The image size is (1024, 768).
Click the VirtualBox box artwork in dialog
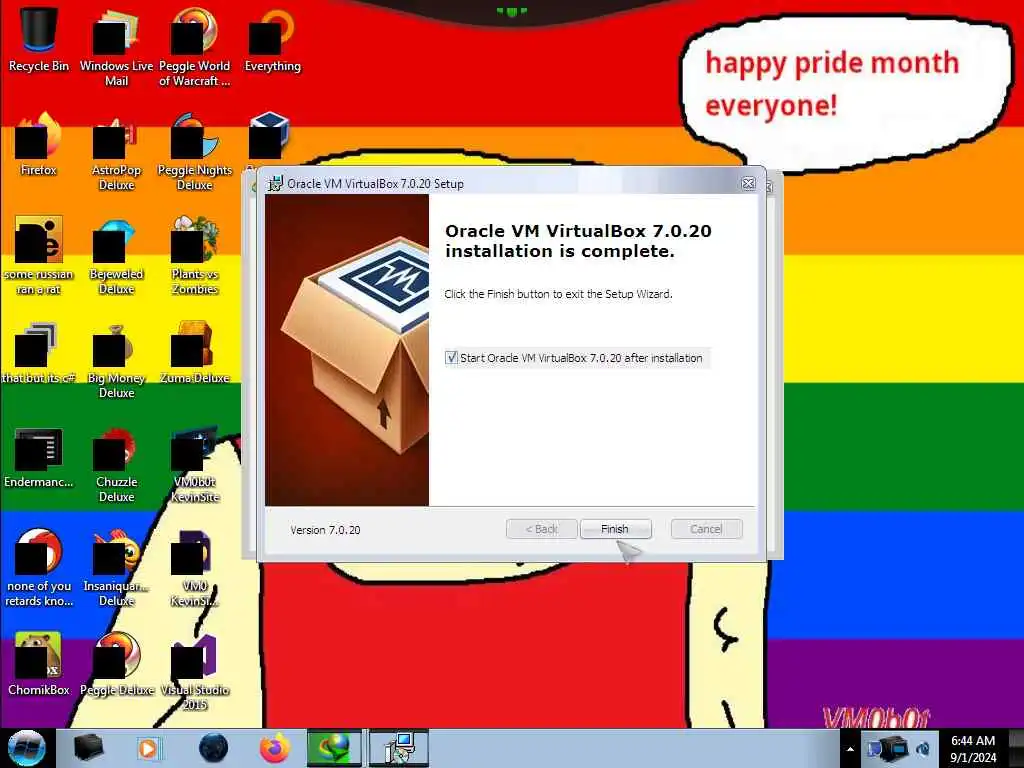pos(347,350)
